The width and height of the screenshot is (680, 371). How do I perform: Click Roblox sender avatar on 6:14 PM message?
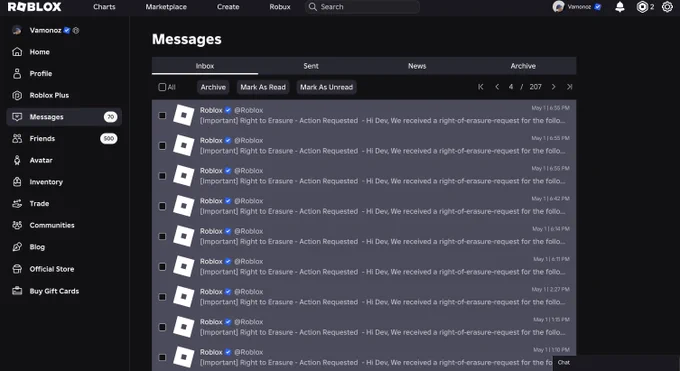(183, 236)
